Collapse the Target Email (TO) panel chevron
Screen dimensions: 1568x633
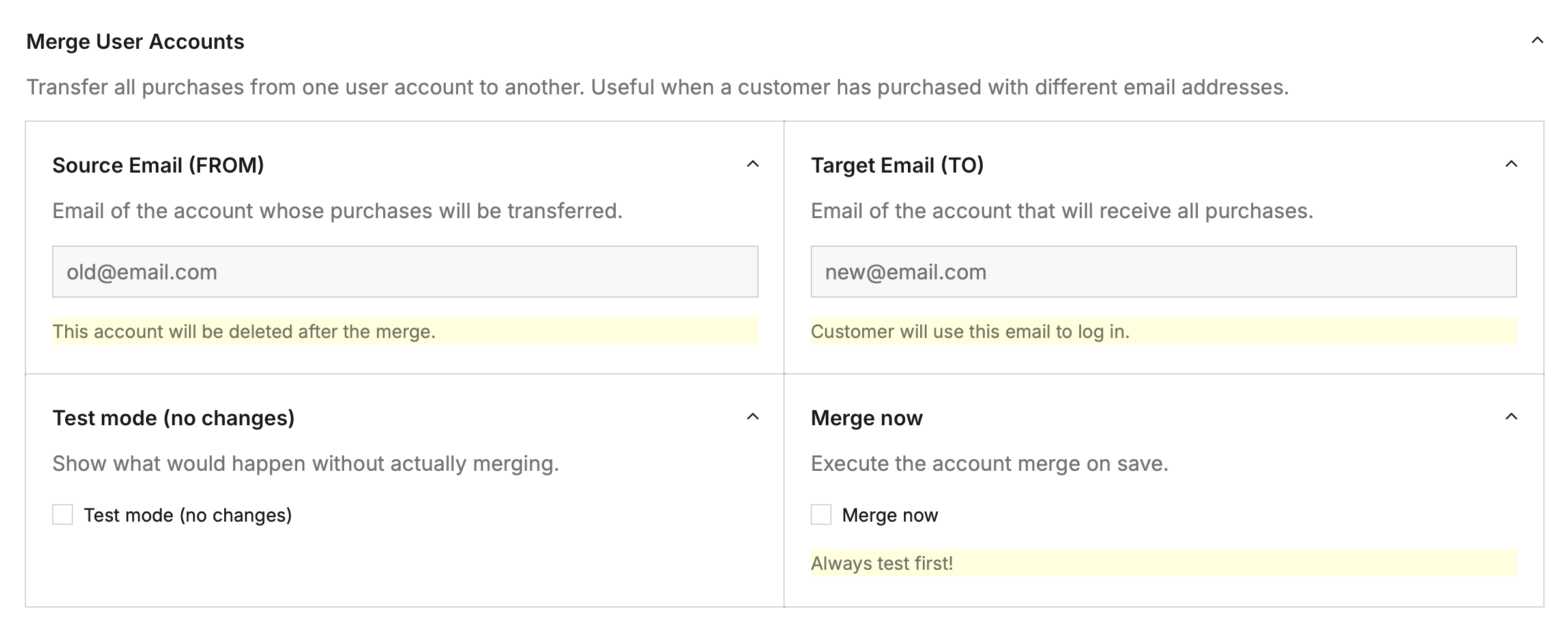(1511, 165)
